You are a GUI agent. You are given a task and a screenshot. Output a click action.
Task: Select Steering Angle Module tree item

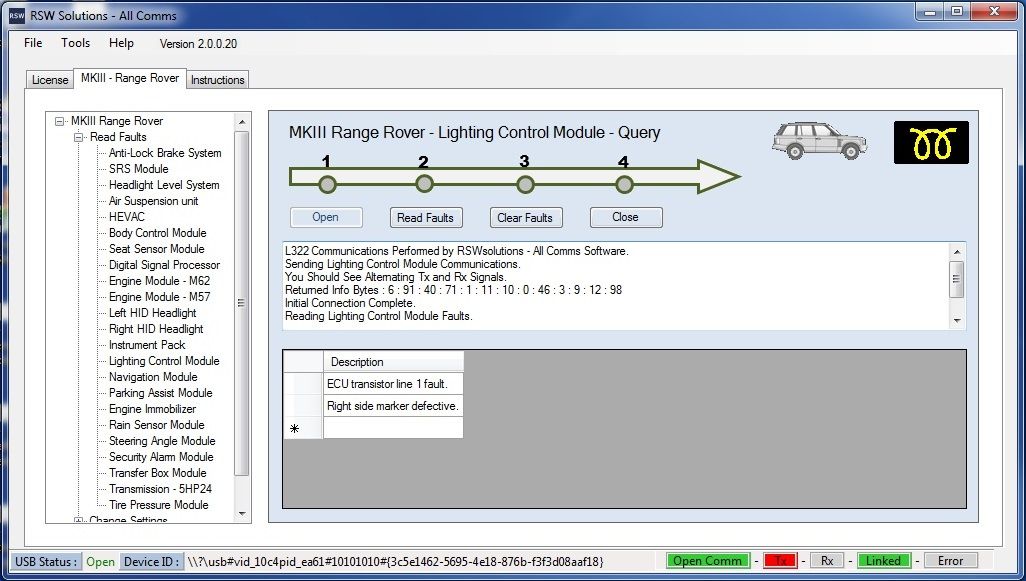162,441
